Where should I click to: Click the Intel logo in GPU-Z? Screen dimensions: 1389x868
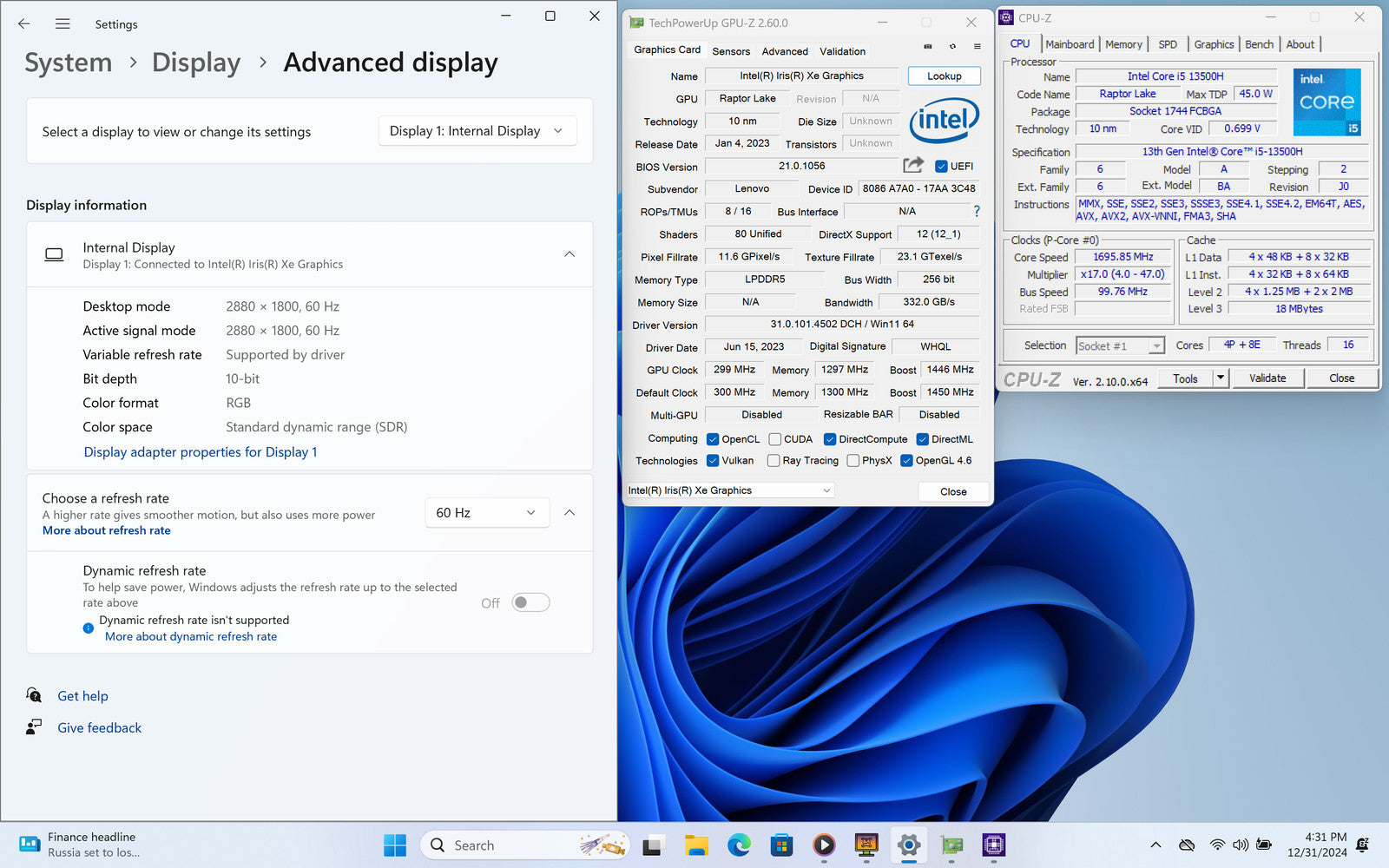coord(945,120)
